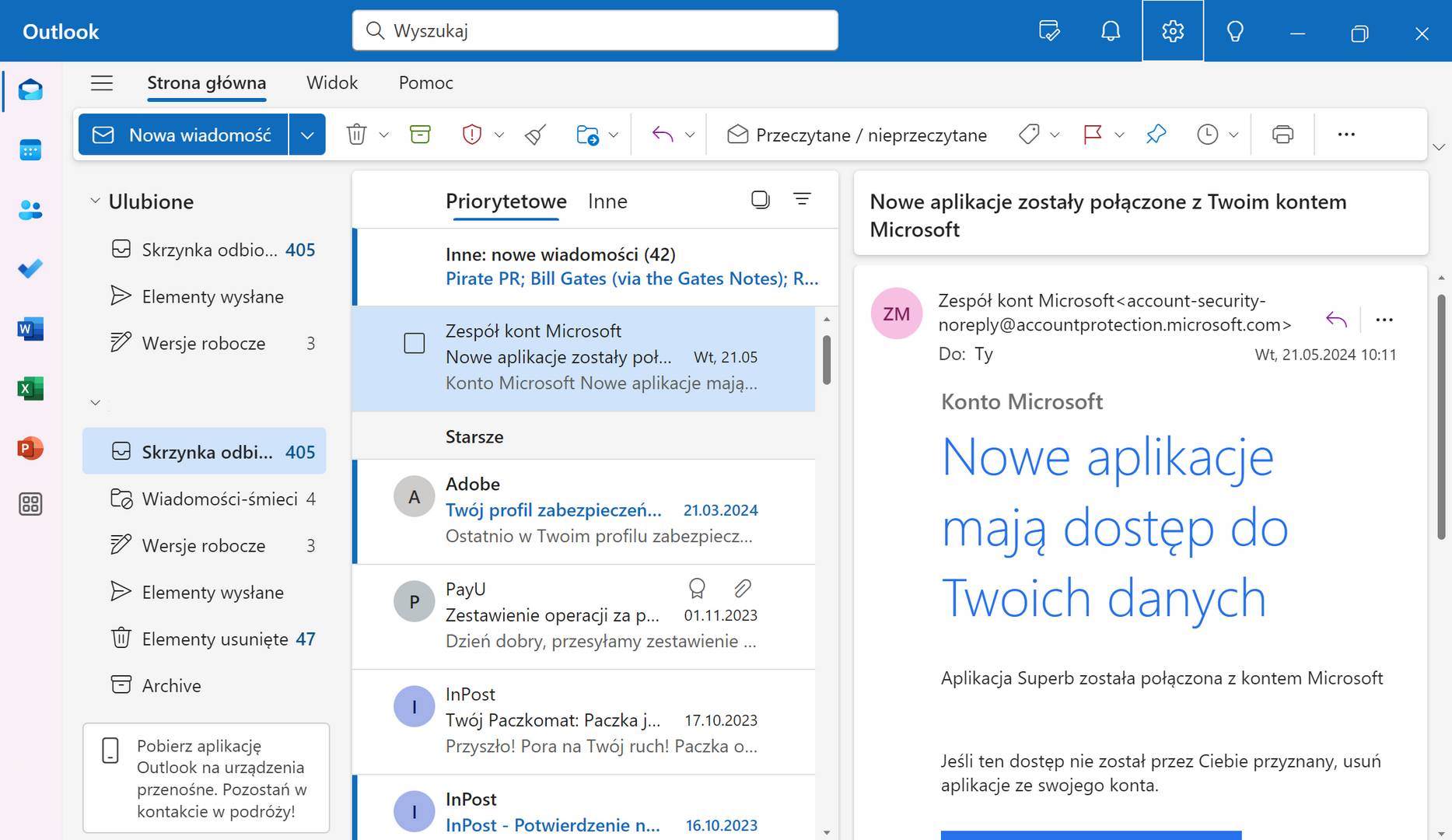Expand the ribbon with chevron at right

[1439, 147]
